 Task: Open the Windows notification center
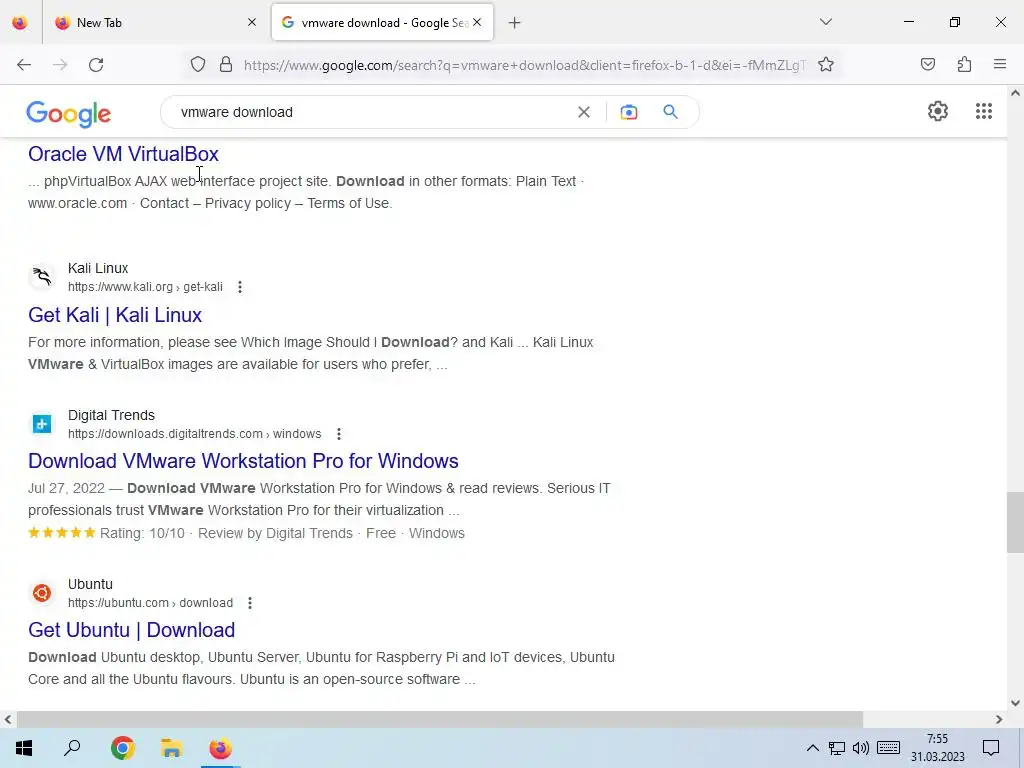tap(991, 748)
